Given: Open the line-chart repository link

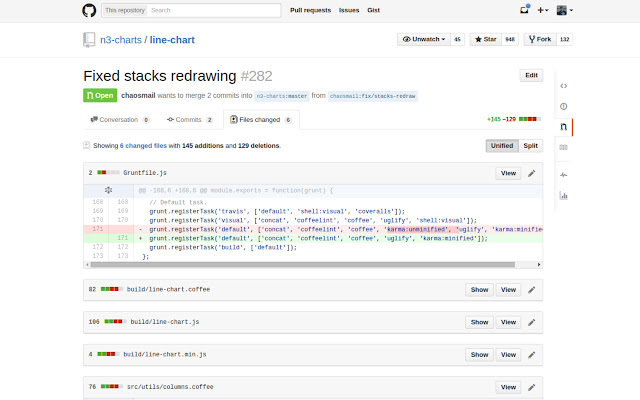Looking at the screenshot, I should (x=172, y=40).
